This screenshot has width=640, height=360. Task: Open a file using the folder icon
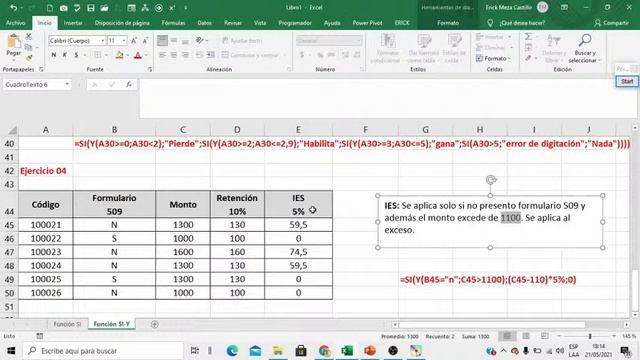(104, 8)
